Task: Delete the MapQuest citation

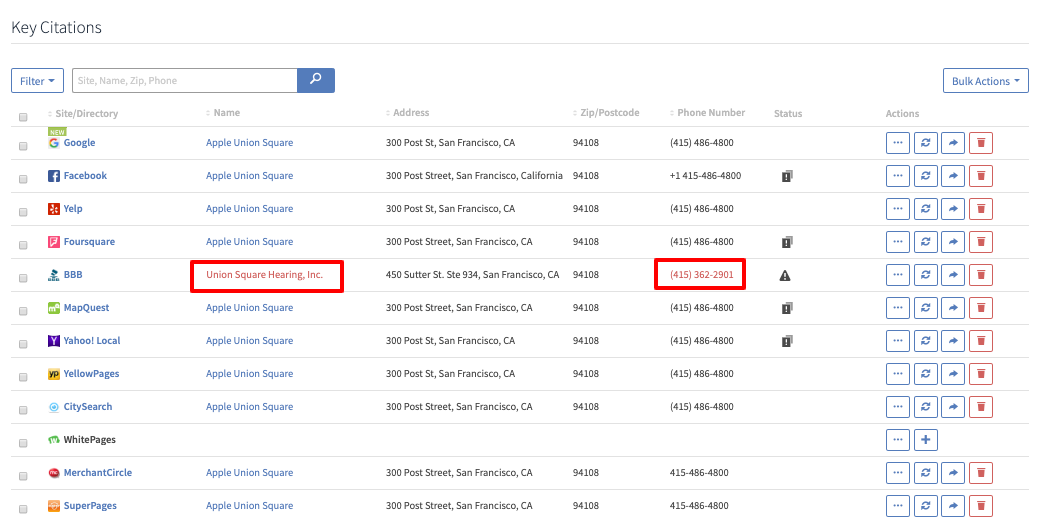Action: pos(981,307)
